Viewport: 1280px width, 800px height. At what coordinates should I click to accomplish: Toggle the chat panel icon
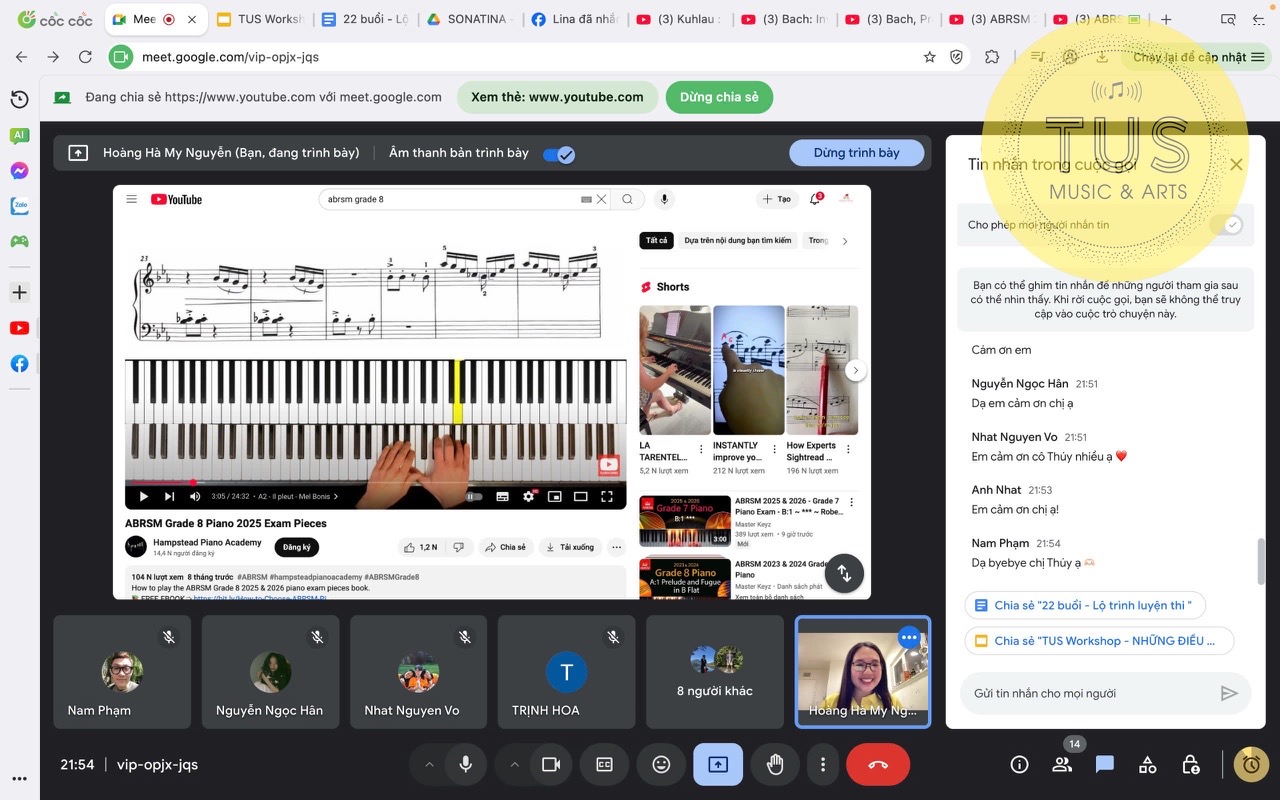(1105, 764)
